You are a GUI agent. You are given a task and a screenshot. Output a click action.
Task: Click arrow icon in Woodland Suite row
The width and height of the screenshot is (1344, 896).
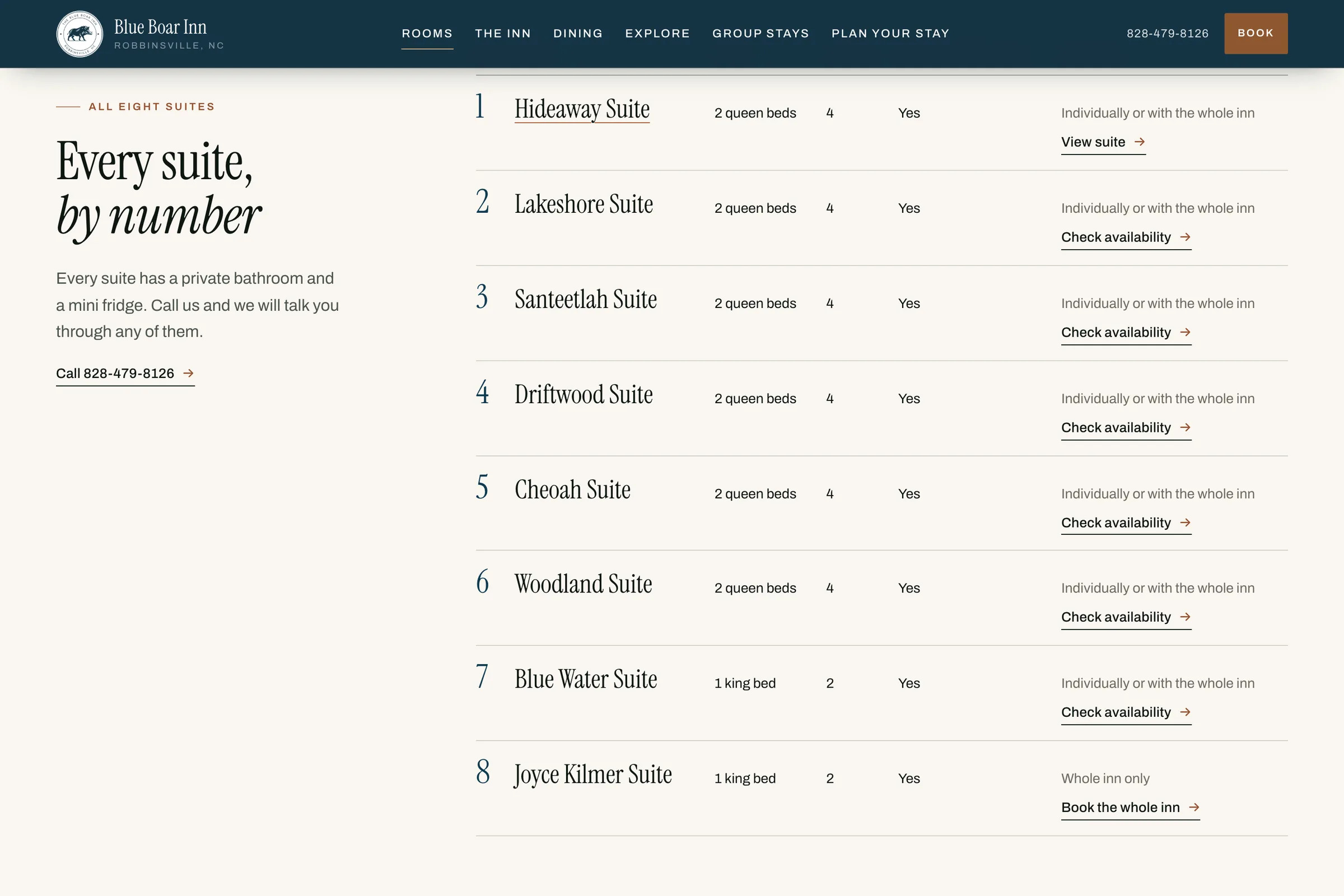pos(1185,617)
